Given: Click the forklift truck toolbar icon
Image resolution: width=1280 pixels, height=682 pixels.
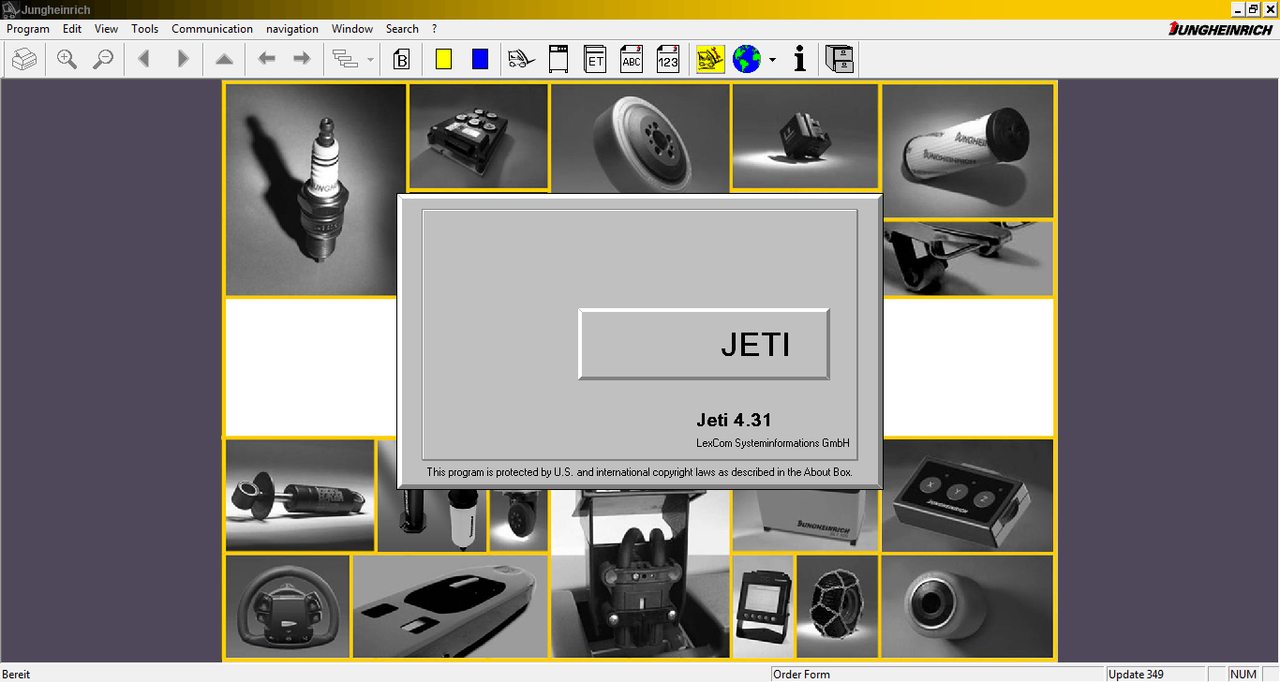Looking at the screenshot, I should 521,59.
